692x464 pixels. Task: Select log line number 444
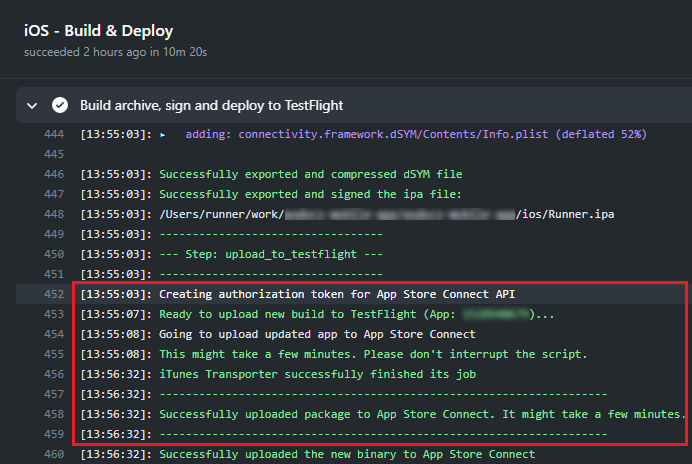coord(54,134)
